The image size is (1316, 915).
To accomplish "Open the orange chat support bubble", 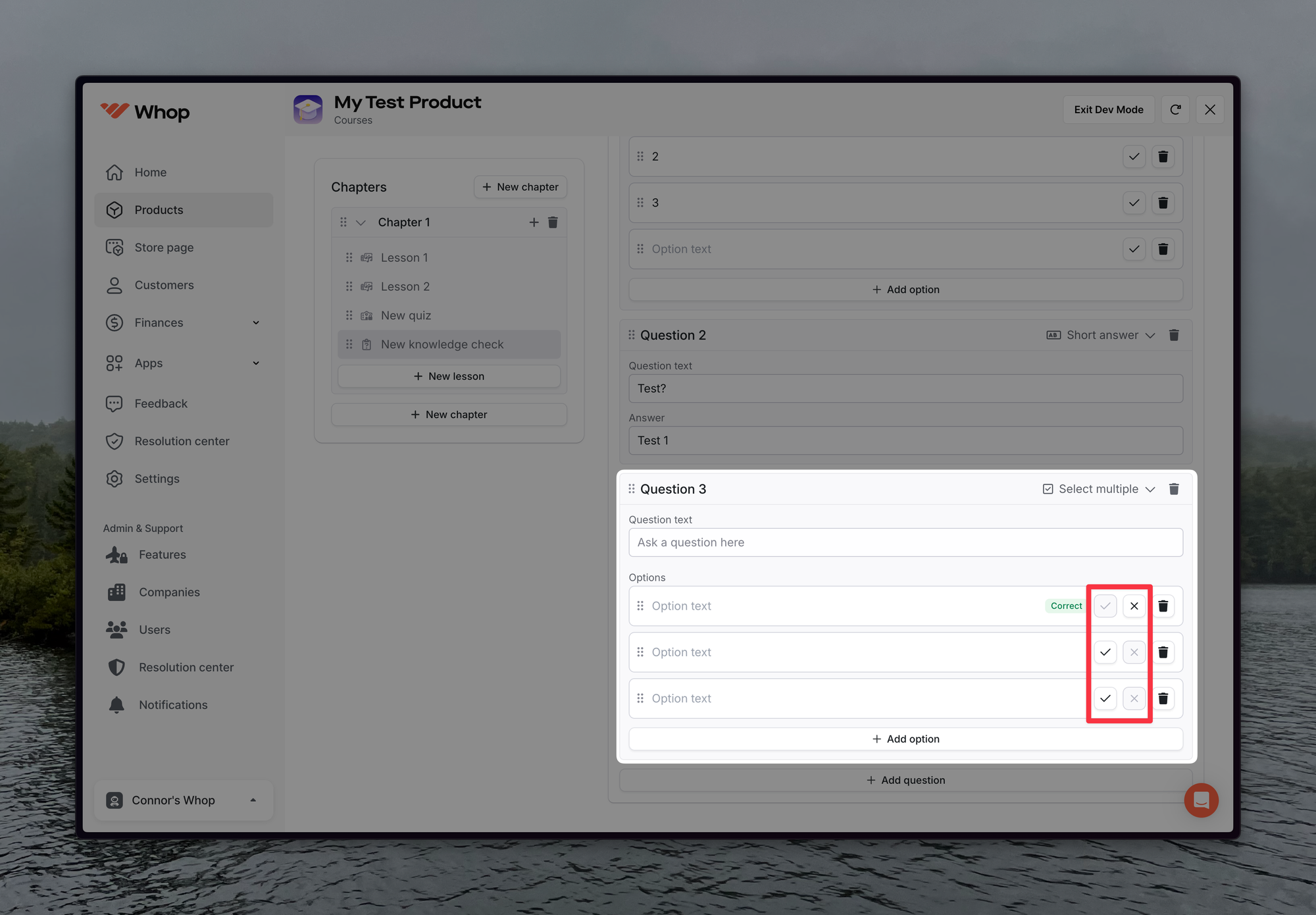I will (x=1201, y=800).
